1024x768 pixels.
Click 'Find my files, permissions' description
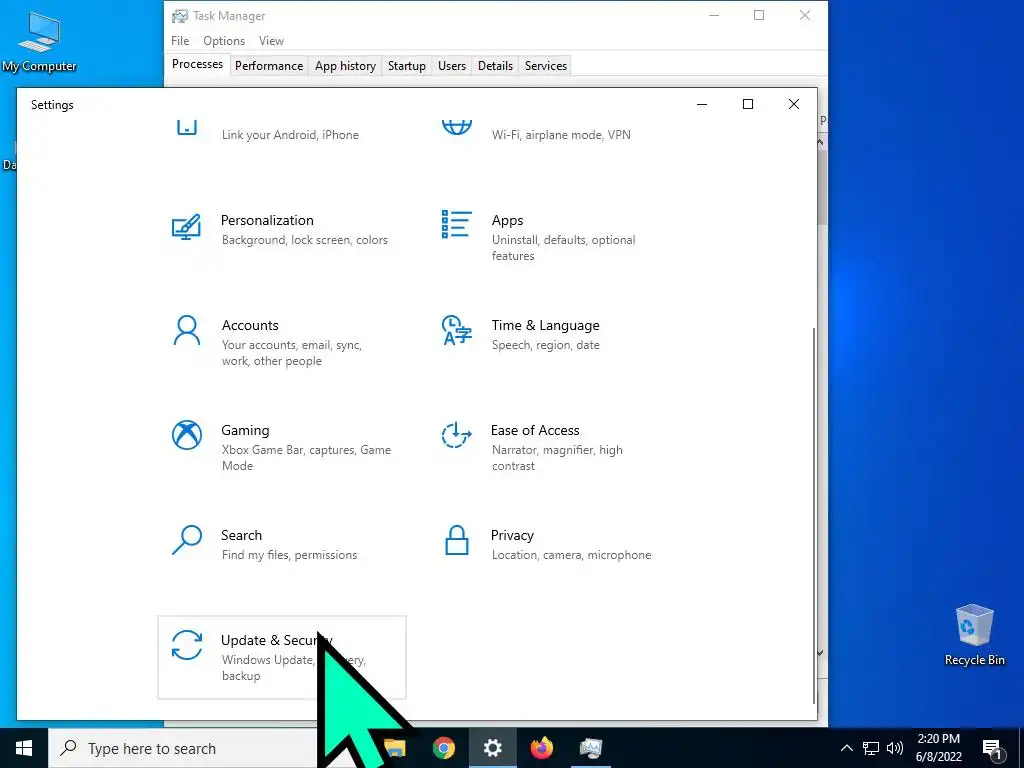tap(289, 554)
